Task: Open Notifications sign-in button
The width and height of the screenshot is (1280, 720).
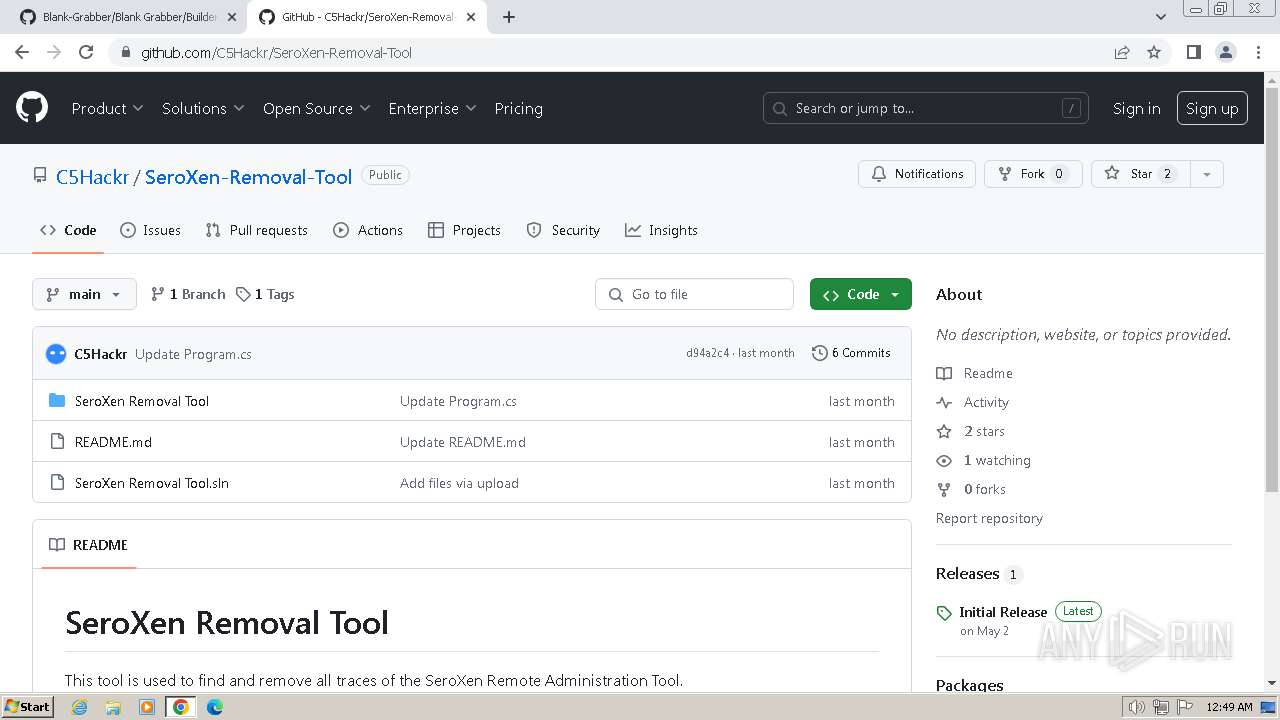Action: (x=917, y=174)
